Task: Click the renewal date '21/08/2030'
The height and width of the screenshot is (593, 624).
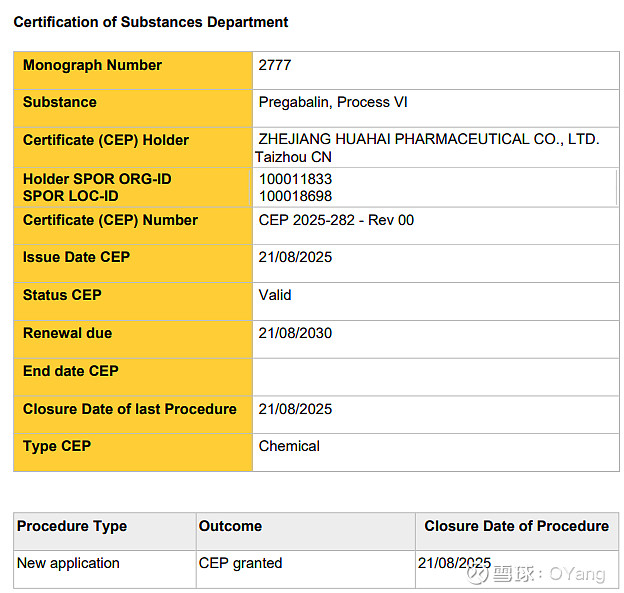Action: [295, 333]
